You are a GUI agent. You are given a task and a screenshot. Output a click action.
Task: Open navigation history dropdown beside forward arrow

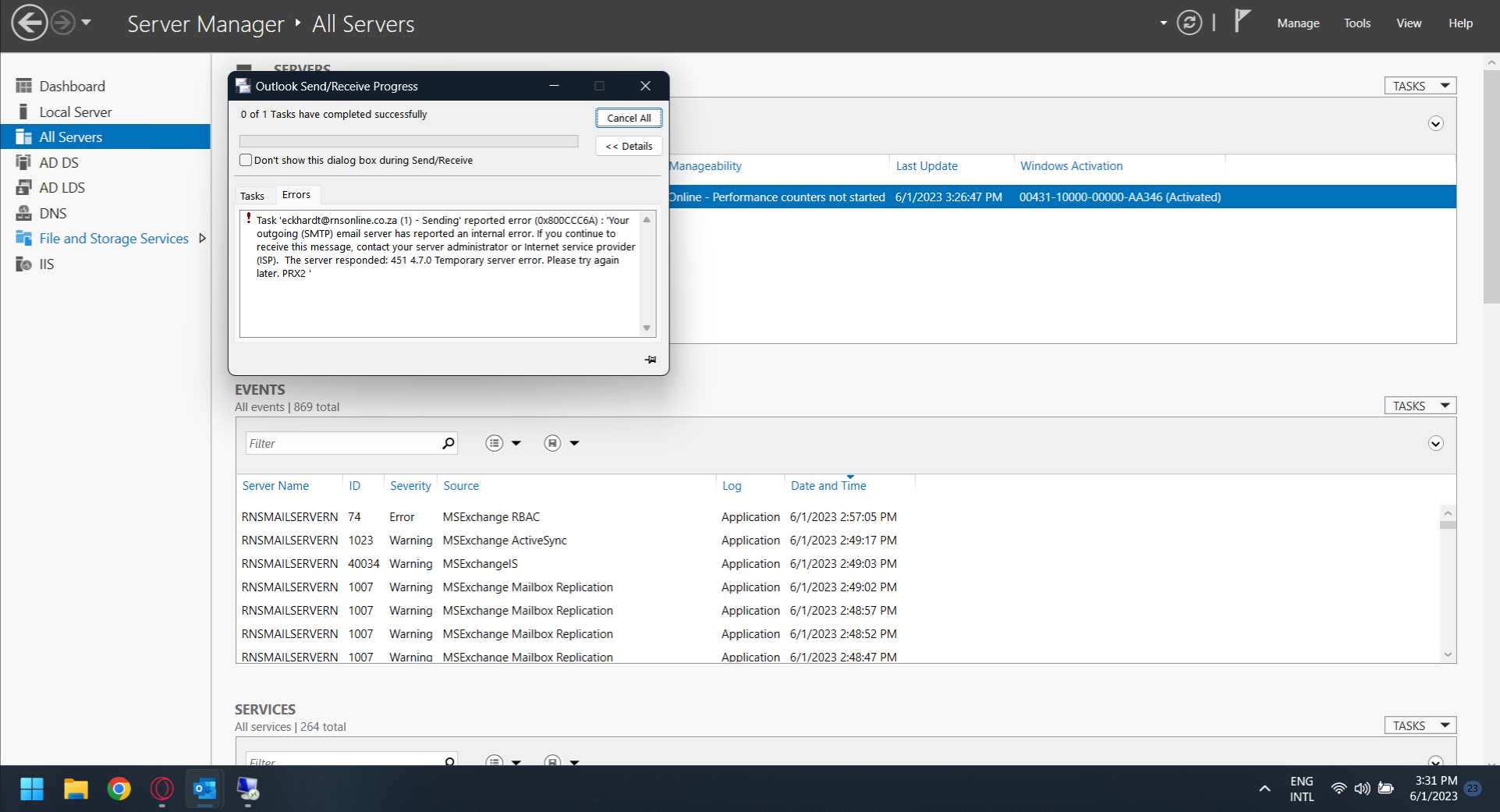click(x=87, y=23)
